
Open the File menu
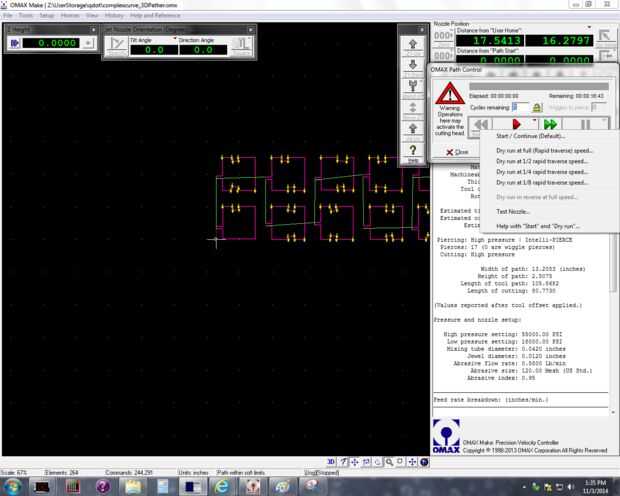[x=8, y=15]
